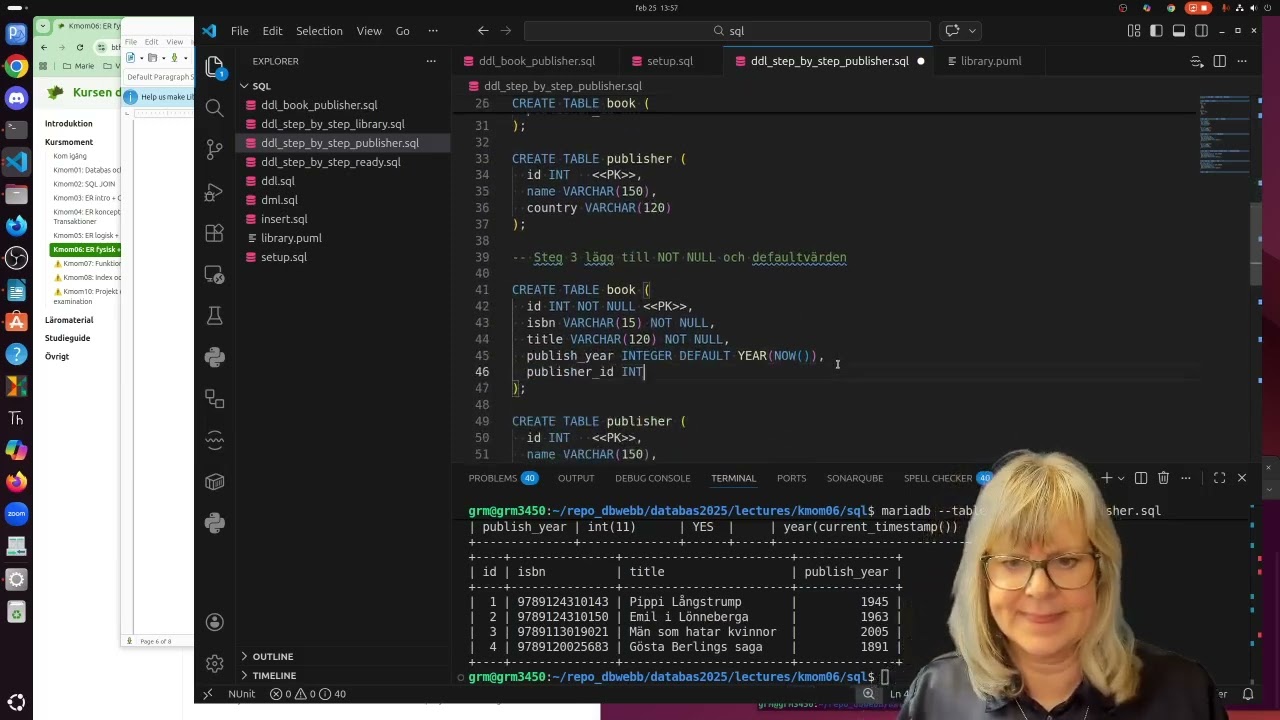Split the terminal panel
1280x720 pixels.
click(x=1141, y=478)
